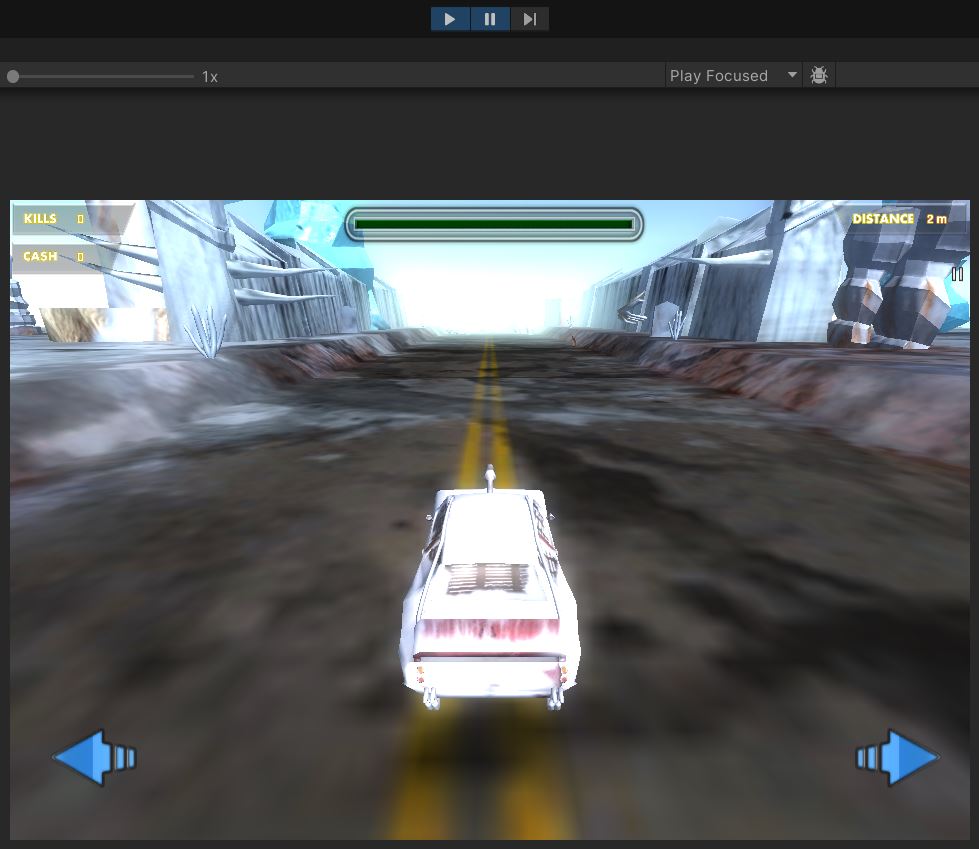This screenshot has height=849, width=979.
Task: Click the bug debug icon
Action: 819,76
